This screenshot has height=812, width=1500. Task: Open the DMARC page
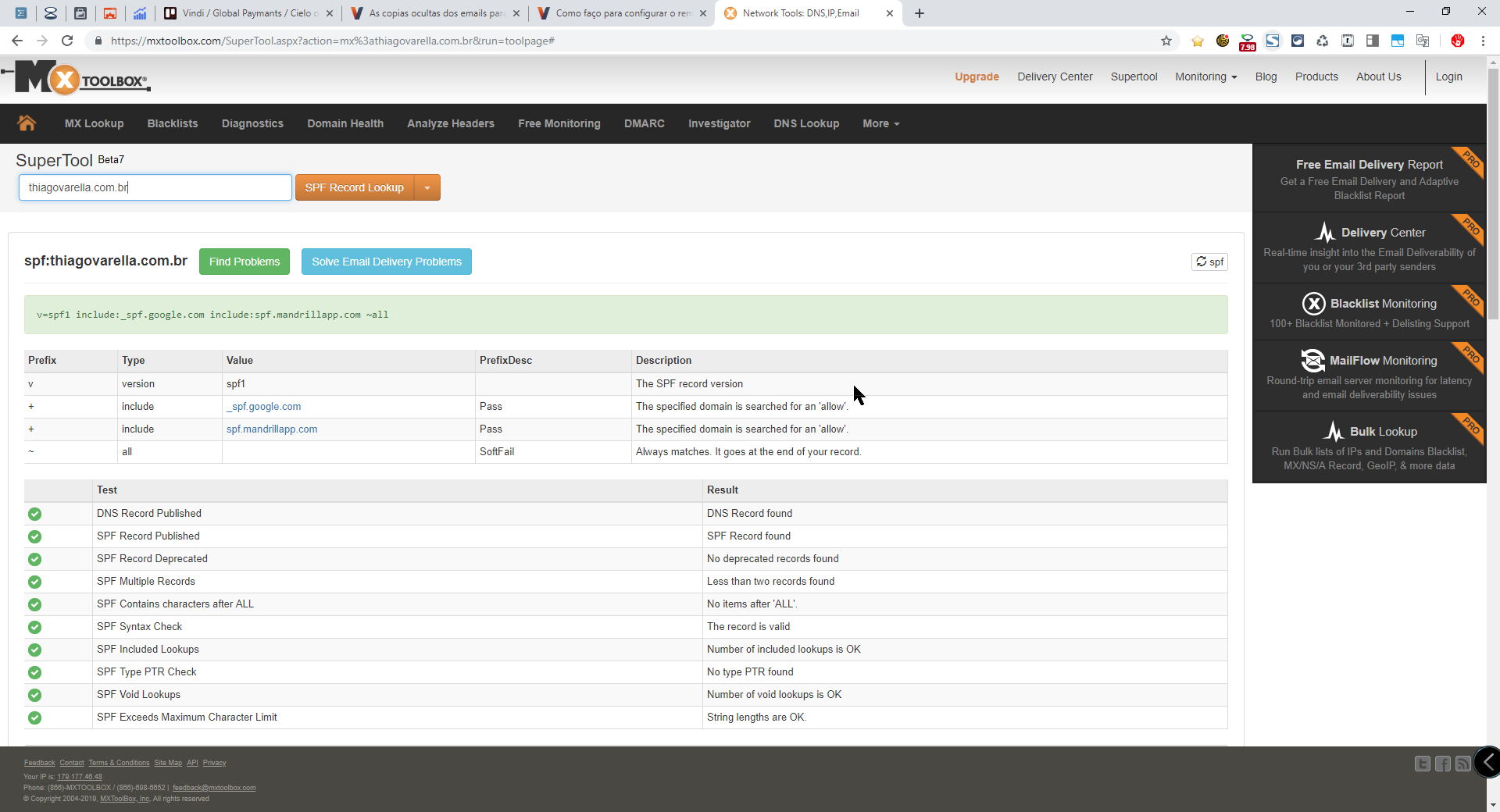click(645, 123)
